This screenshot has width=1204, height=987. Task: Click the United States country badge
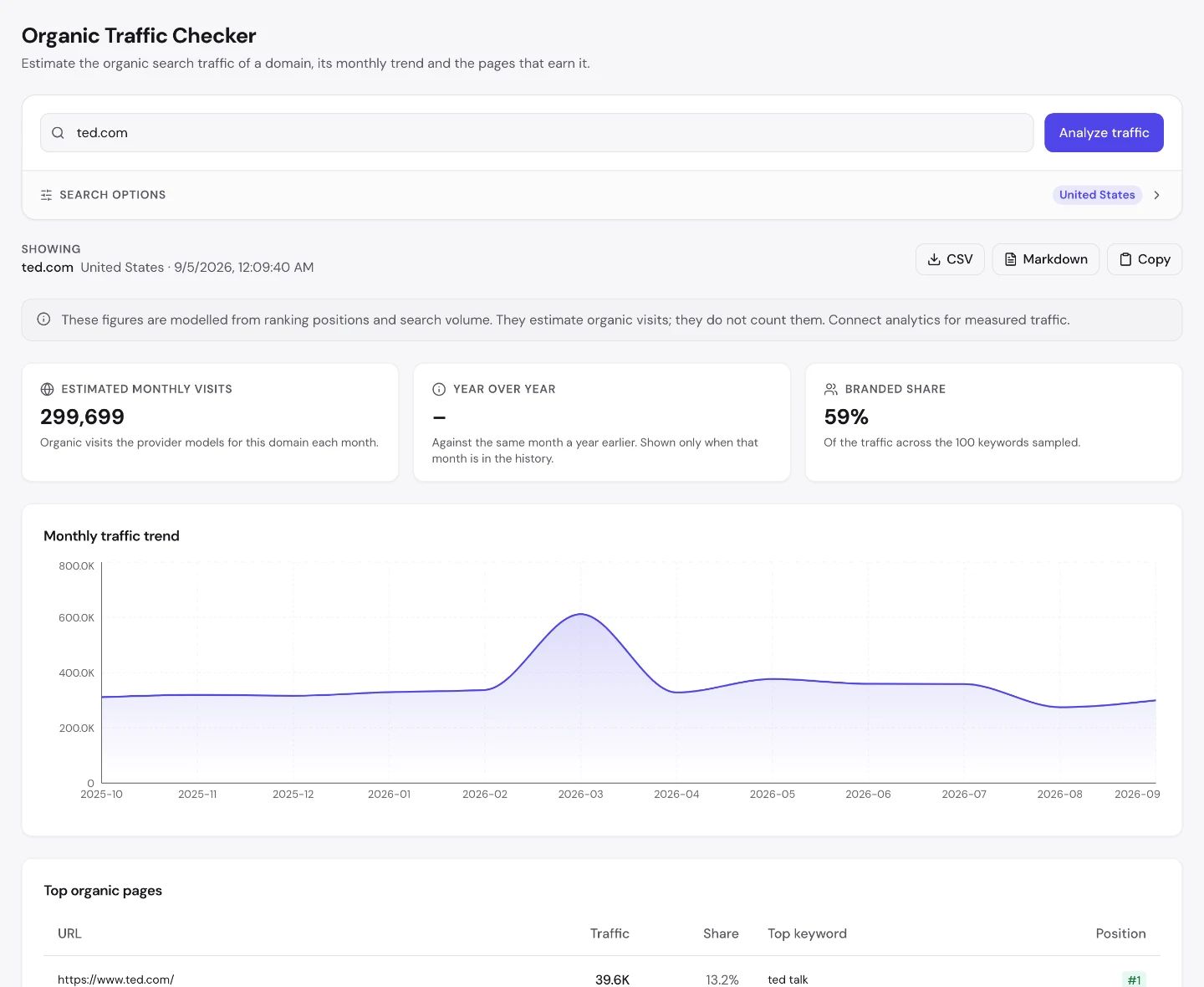(1097, 195)
